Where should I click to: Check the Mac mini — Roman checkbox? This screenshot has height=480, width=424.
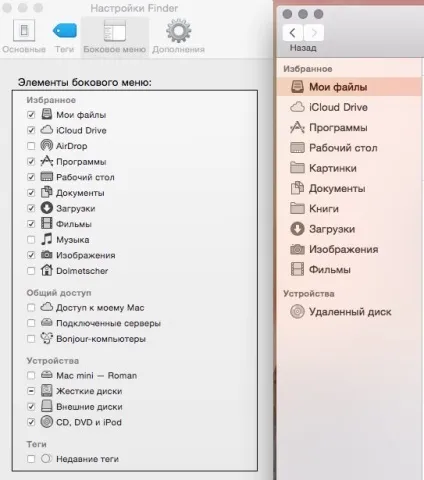(x=31, y=375)
